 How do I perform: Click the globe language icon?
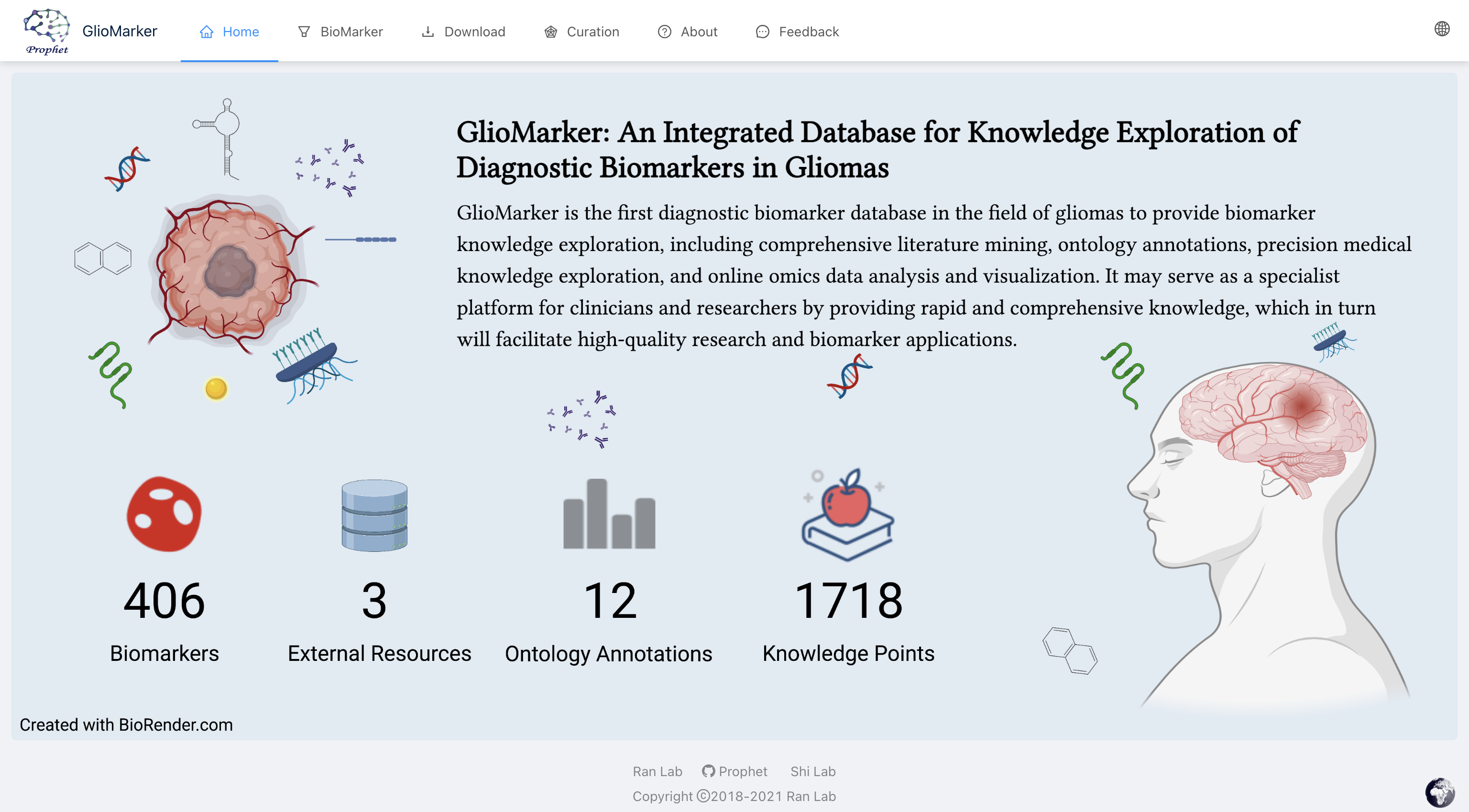pos(1442,29)
